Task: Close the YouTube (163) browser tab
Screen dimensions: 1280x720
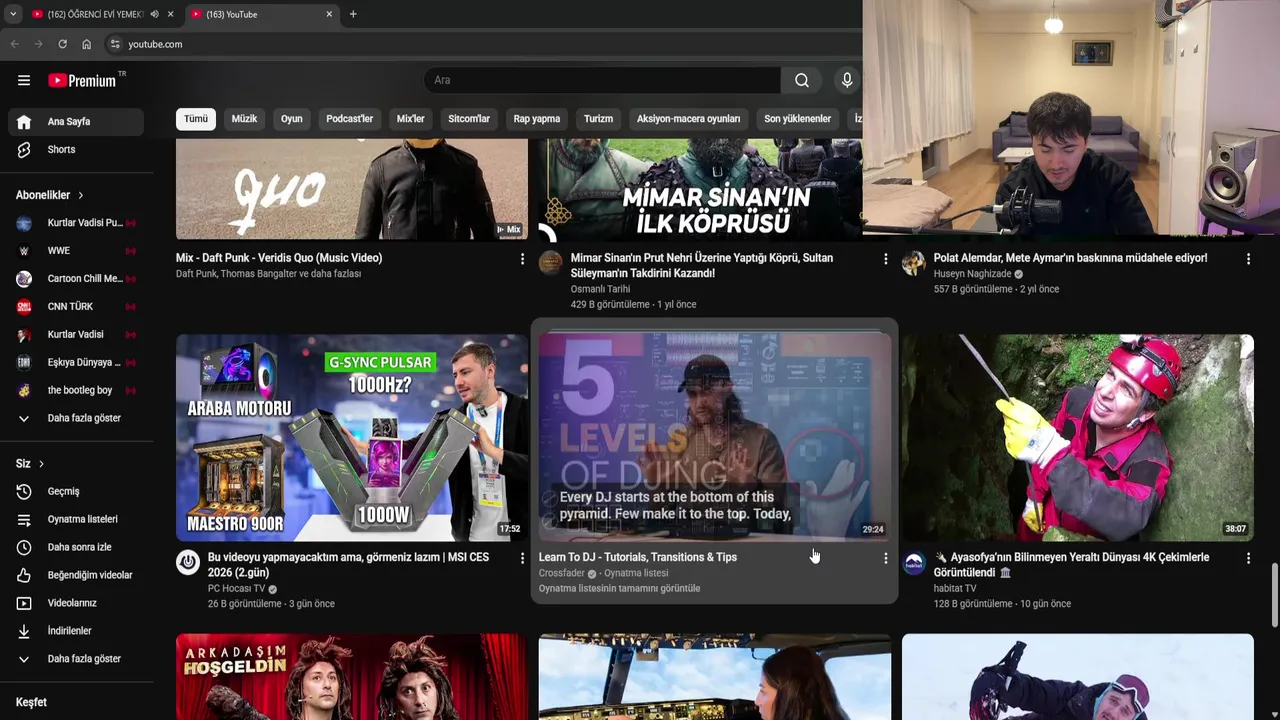Action: click(x=329, y=14)
